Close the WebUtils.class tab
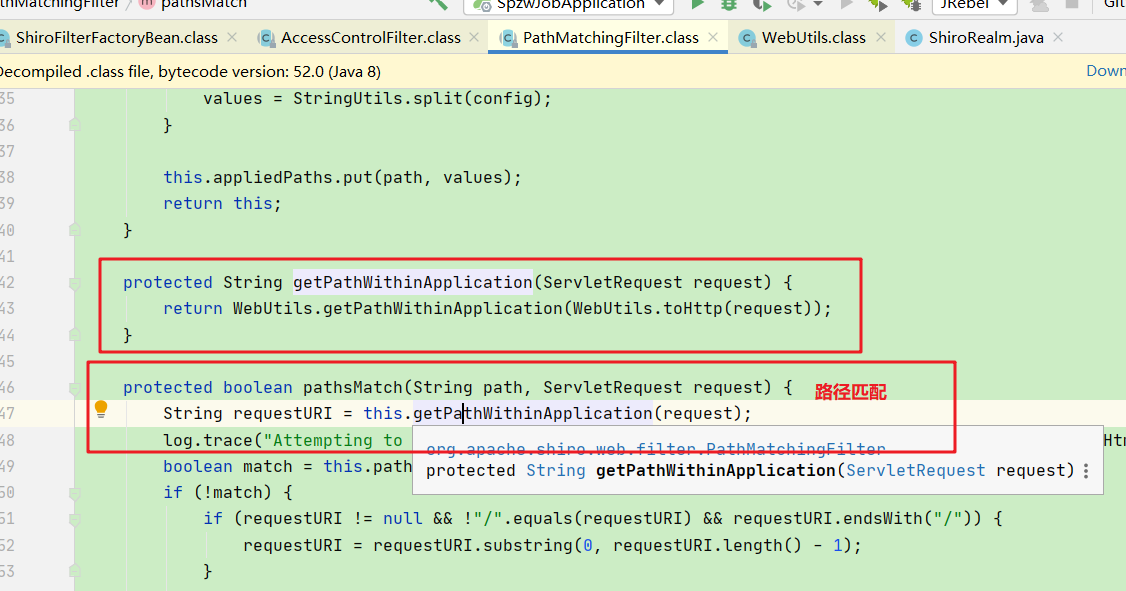Image resolution: width=1126 pixels, height=591 pixels. [880, 37]
